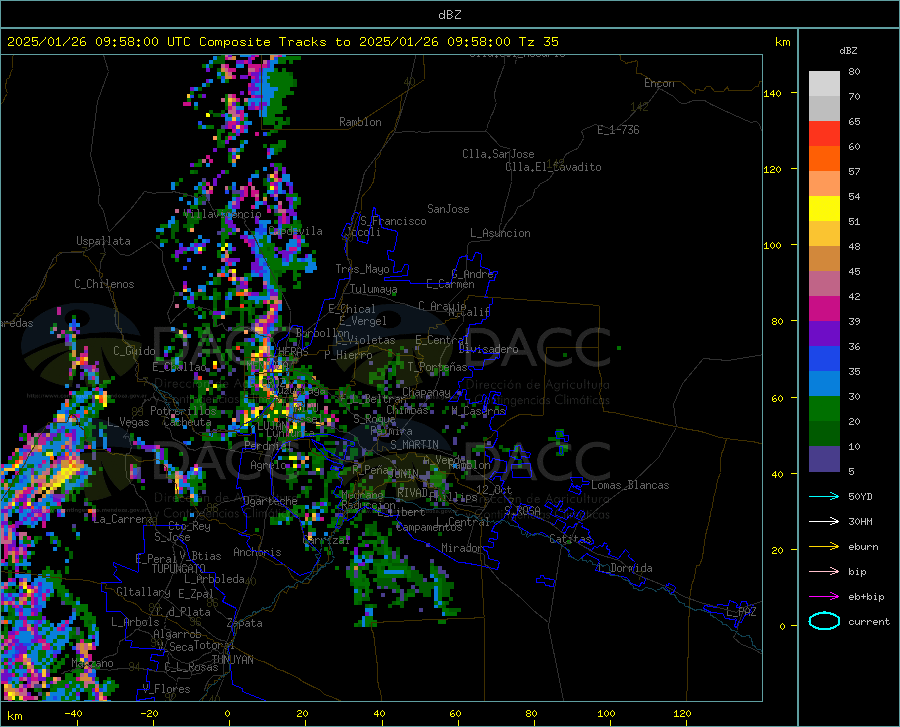Viewport: 900px width, 727px height.
Task: Click the C_Chilenos place label
Action: [x=104, y=284]
